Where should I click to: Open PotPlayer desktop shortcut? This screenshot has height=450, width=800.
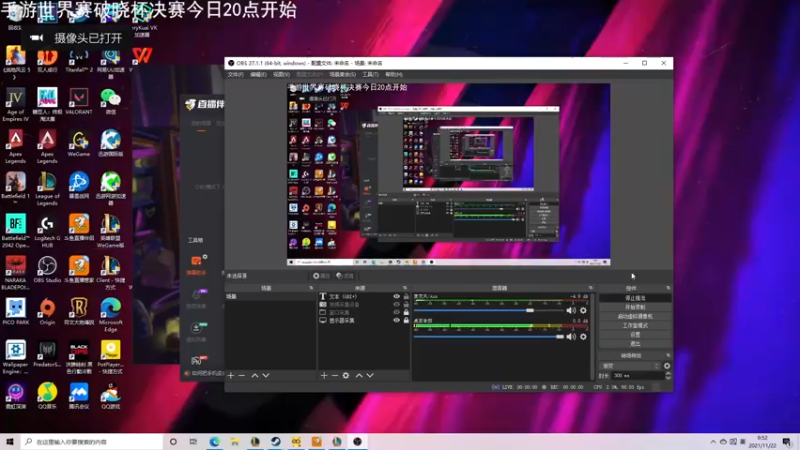110,357
